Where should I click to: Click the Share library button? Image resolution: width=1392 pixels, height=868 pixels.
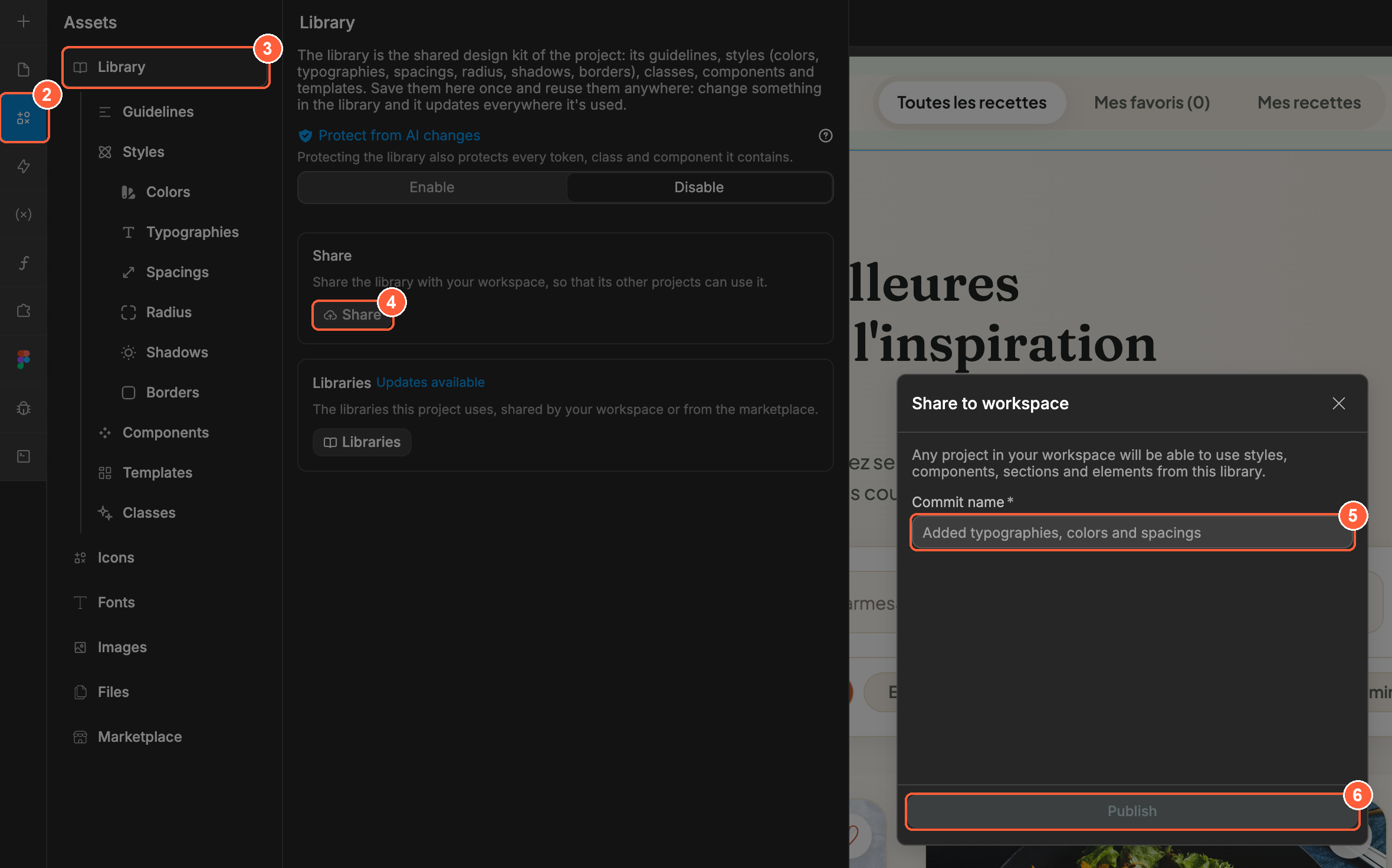(353, 315)
